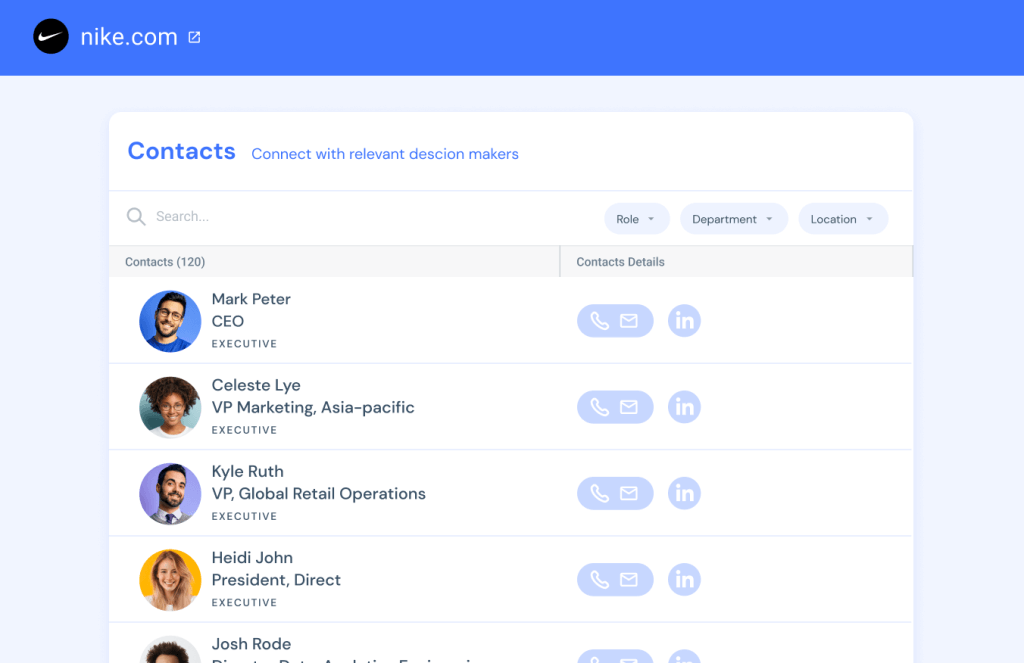Select Mark Peter's name

[x=251, y=299]
